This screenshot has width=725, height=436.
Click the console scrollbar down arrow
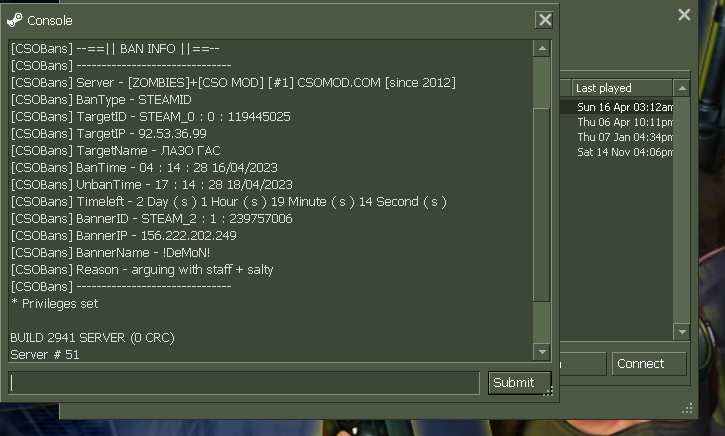(x=542, y=352)
